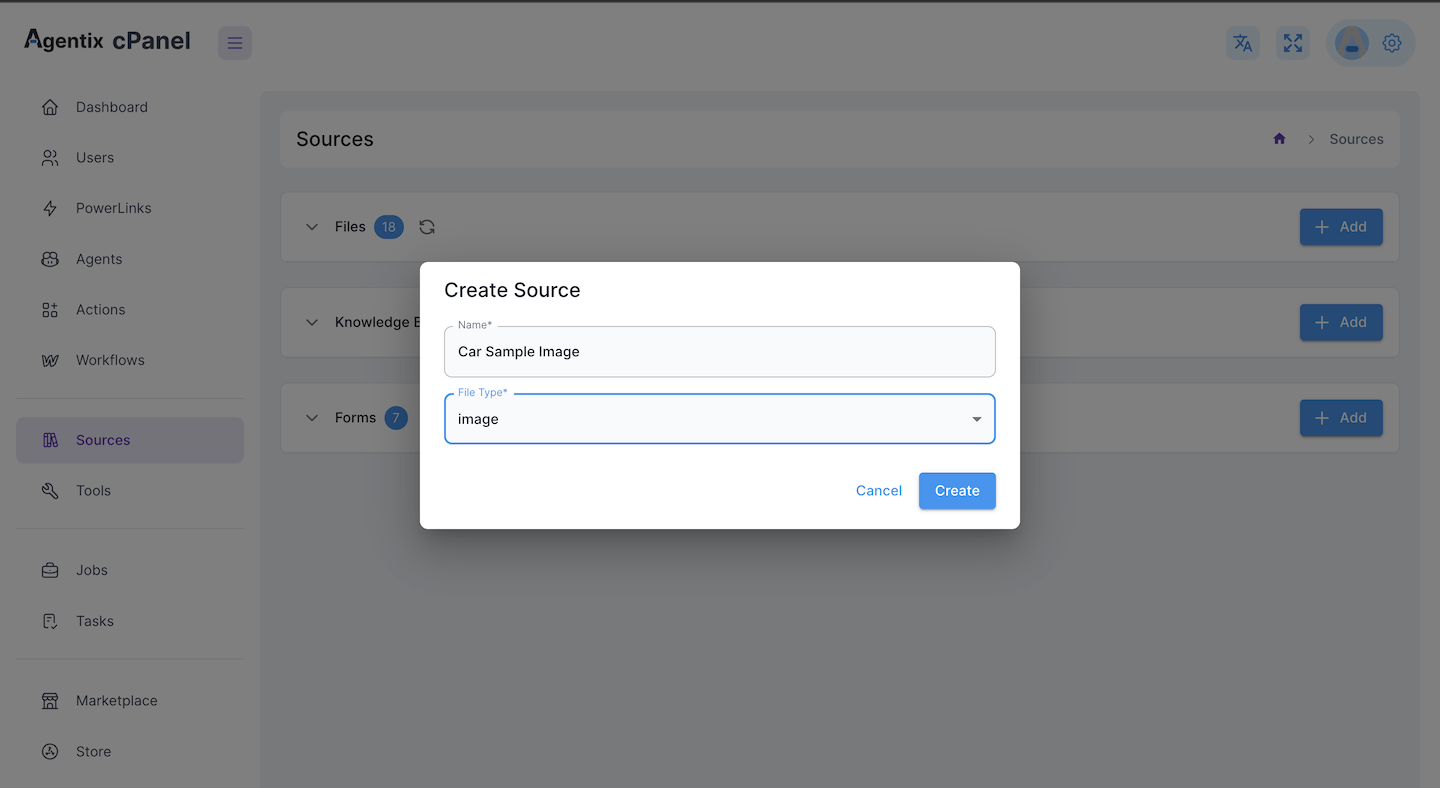
Task: Open the settings gear in the header
Action: click(1391, 43)
